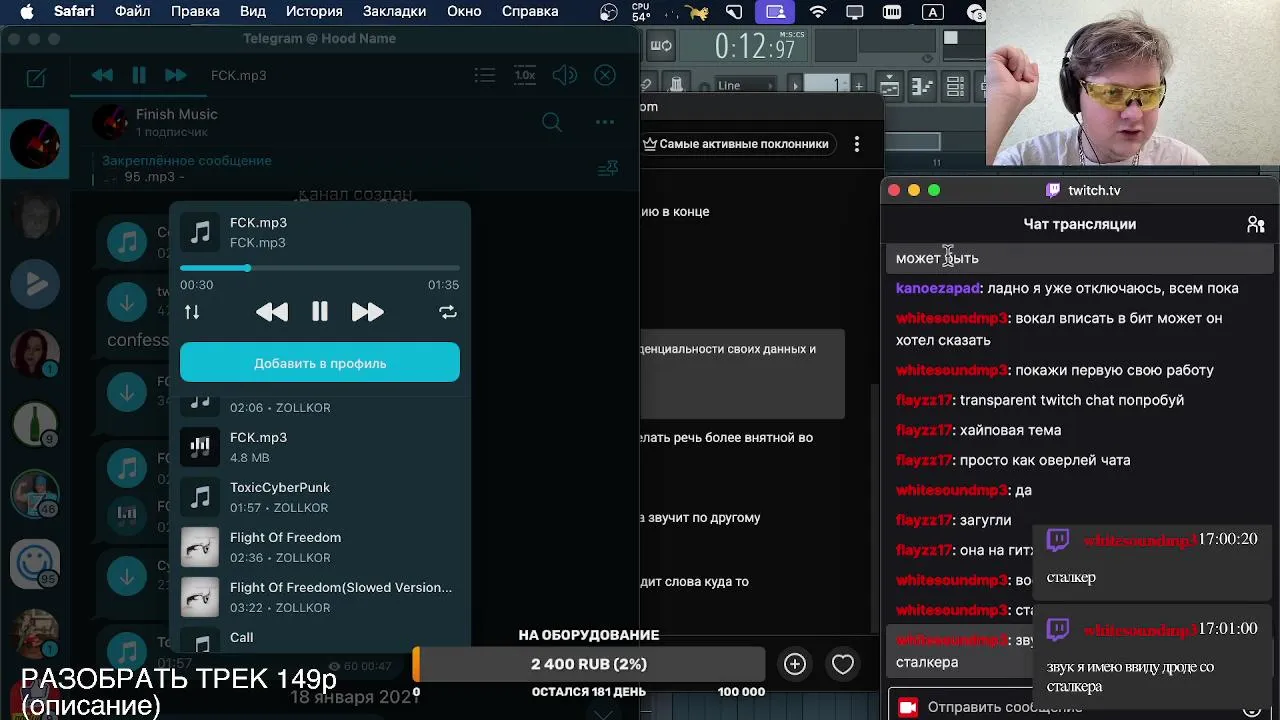Open kanoezapad username in chat

coord(938,288)
